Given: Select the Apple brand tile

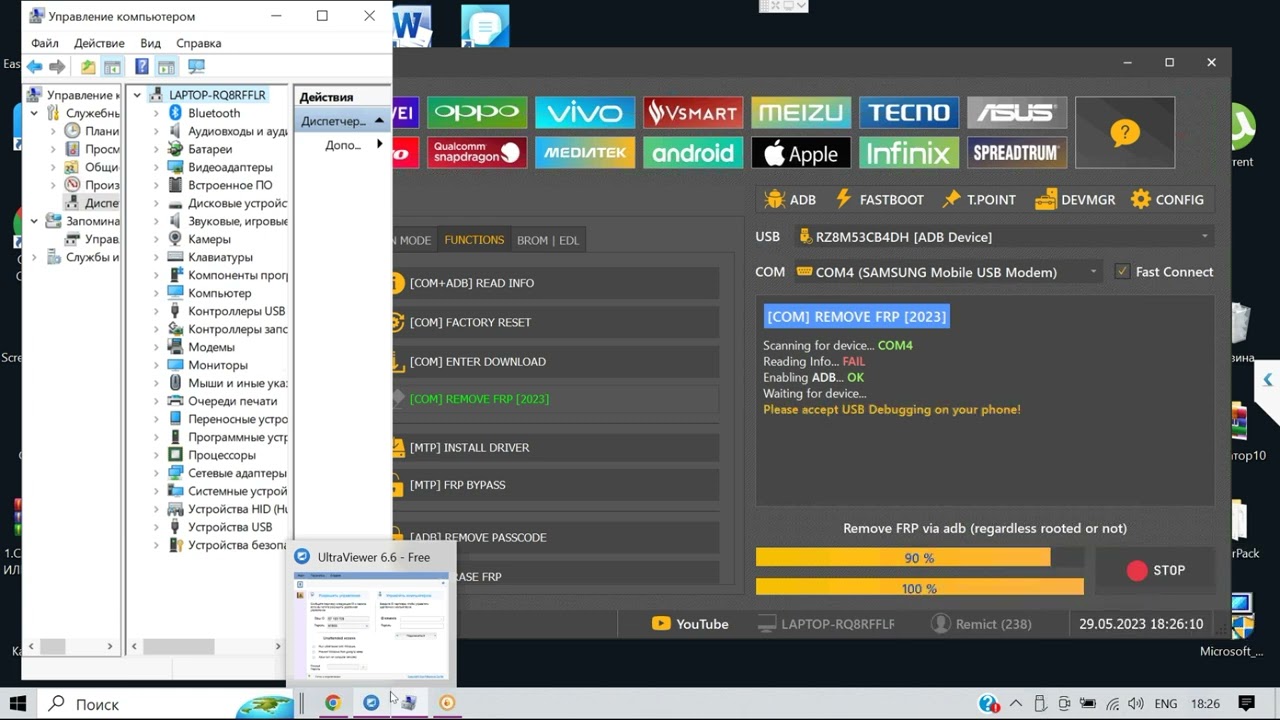Looking at the screenshot, I should coord(801,152).
